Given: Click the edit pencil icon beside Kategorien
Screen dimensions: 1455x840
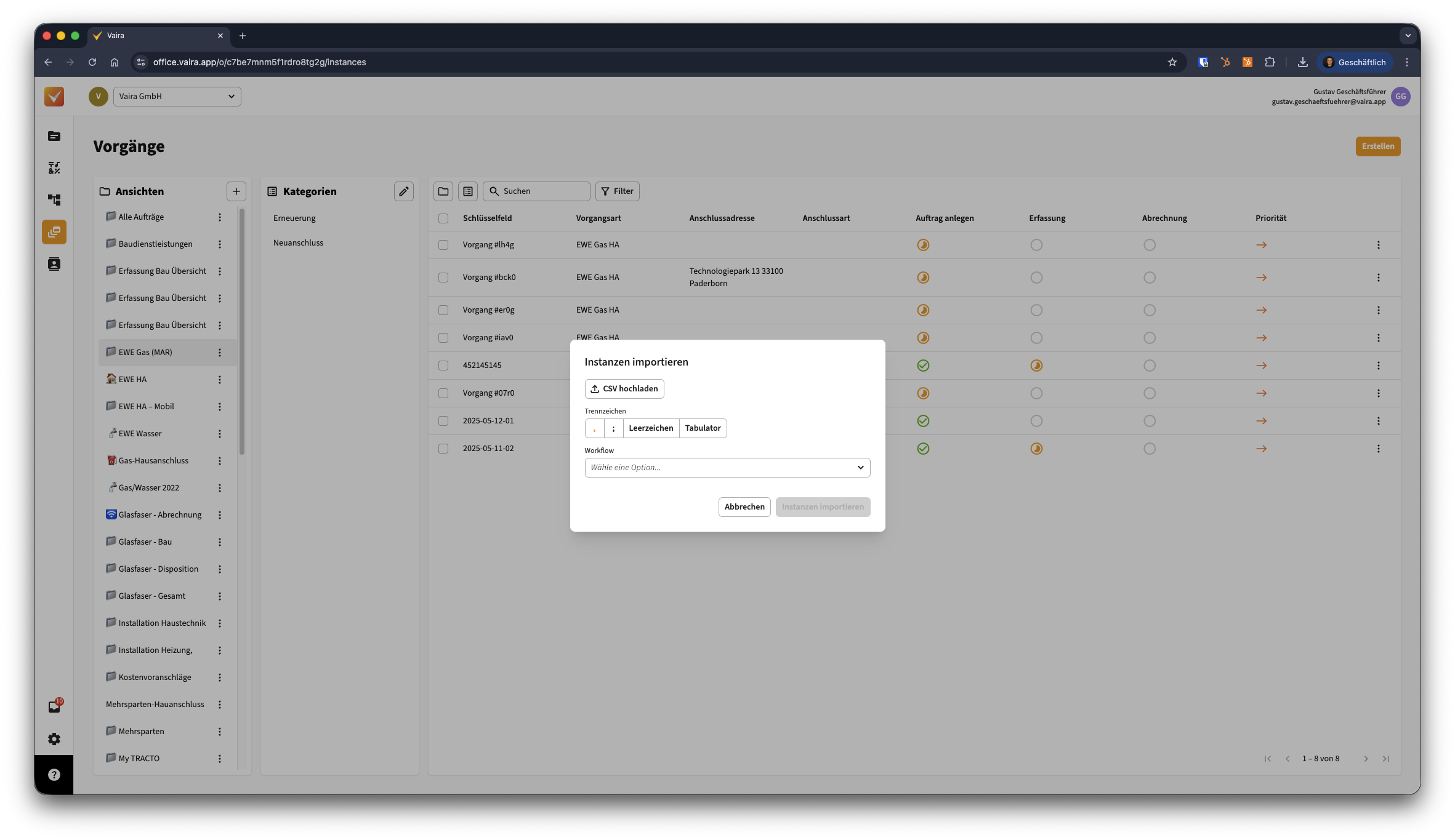Looking at the screenshot, I should tap(403, 191).
